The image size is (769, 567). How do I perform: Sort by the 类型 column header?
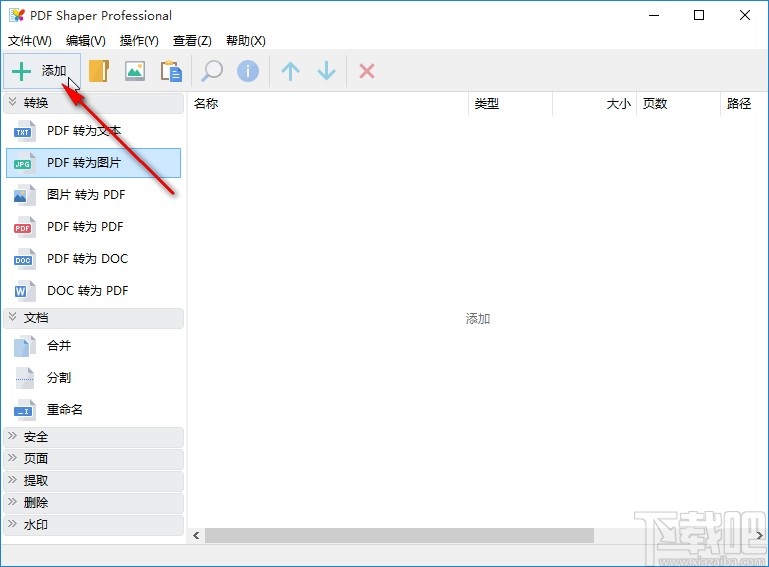[x=511, y=103]
